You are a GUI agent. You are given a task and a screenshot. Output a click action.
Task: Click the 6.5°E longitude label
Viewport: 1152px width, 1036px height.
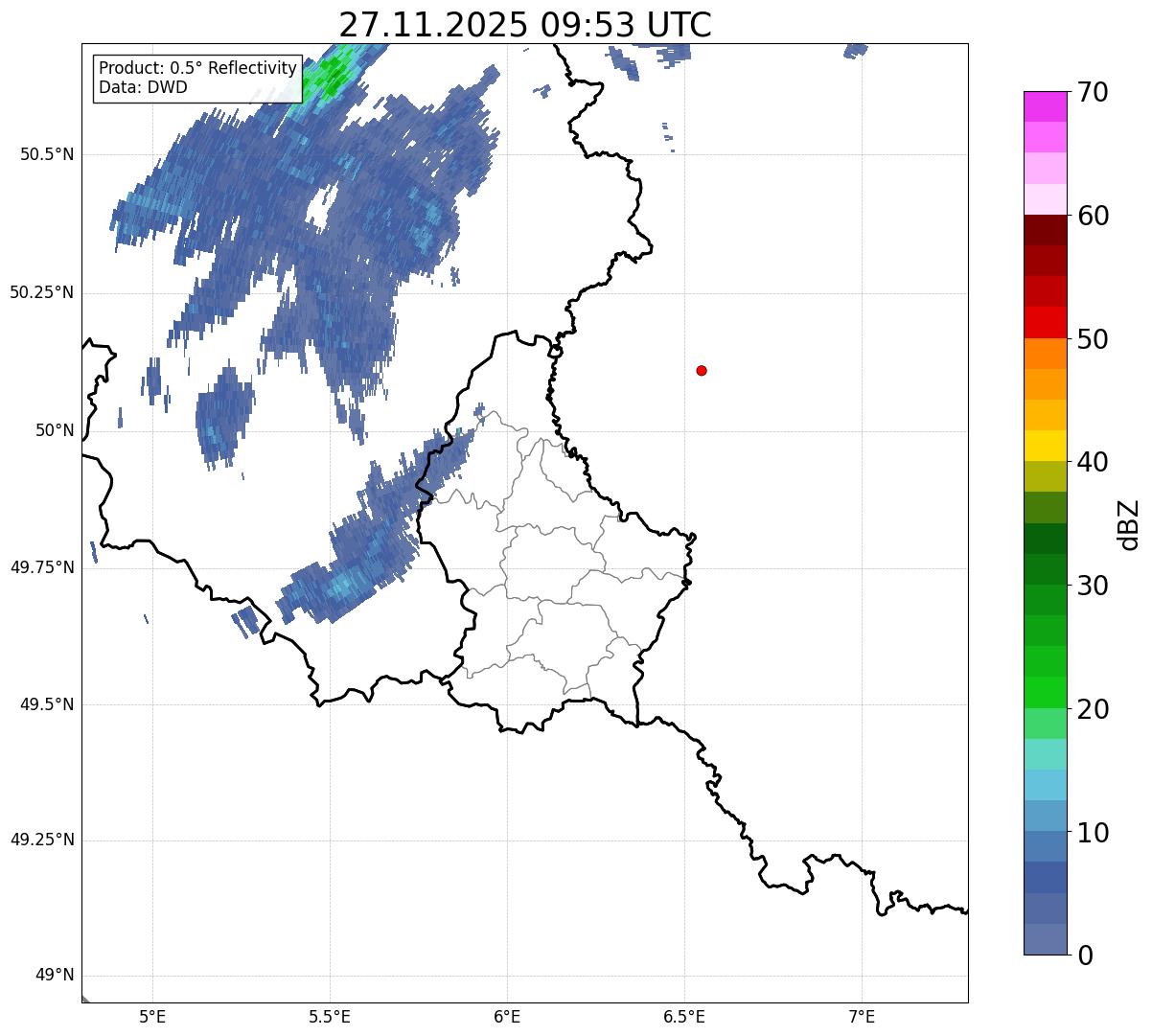coord(684,1017)
